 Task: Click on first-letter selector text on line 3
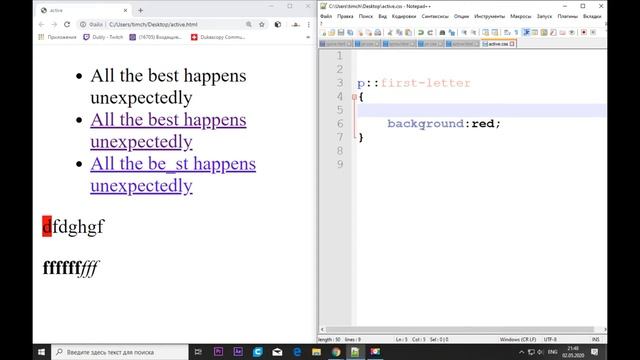[x=425, y=83]
